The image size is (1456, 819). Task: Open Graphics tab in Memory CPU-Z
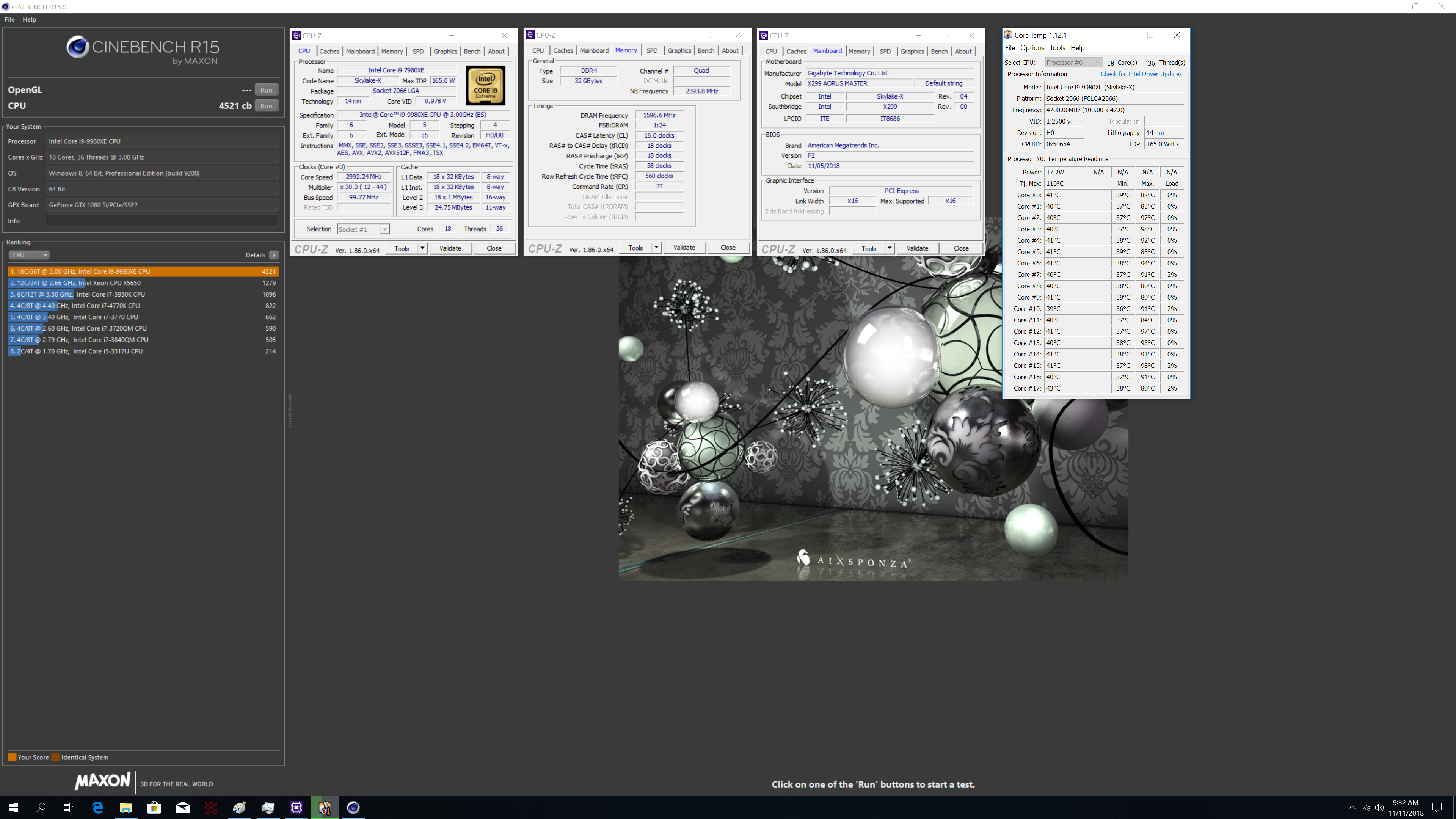(x=679, y=50)
